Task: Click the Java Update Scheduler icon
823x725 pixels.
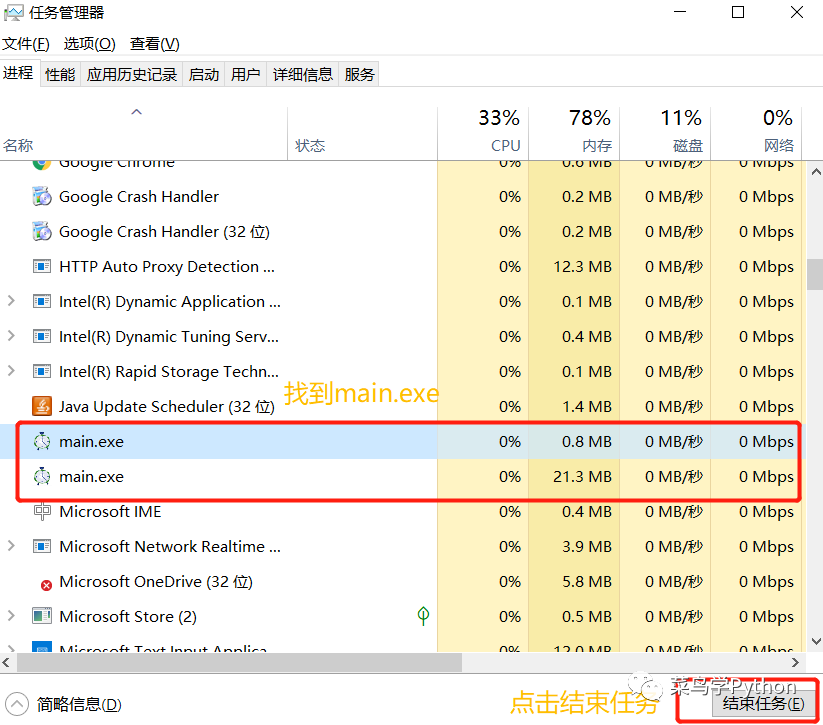Action: coord(42,406)
